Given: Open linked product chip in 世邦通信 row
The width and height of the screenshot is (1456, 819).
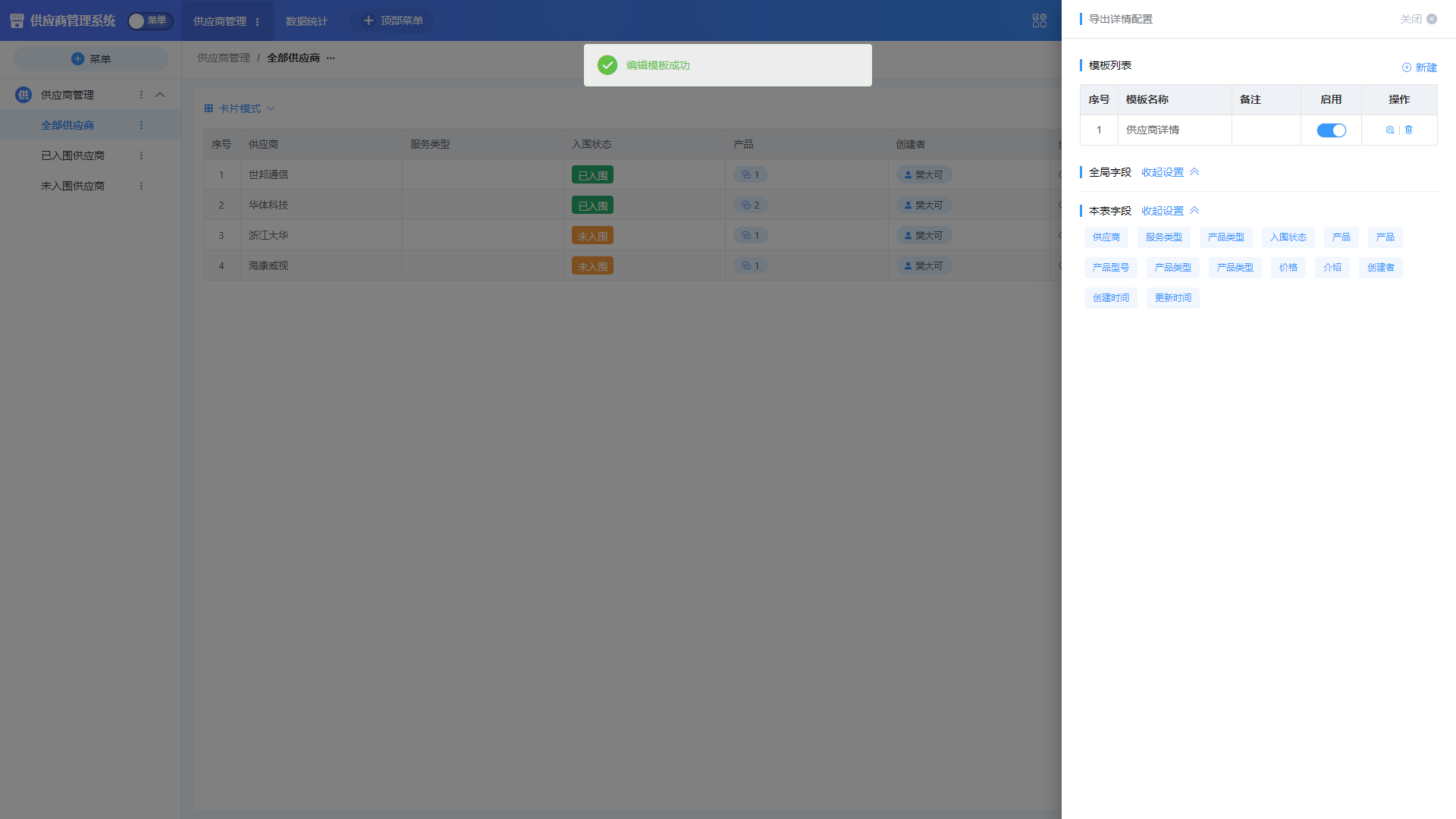Looking at the screenshot, I should [x=751, y=174].
